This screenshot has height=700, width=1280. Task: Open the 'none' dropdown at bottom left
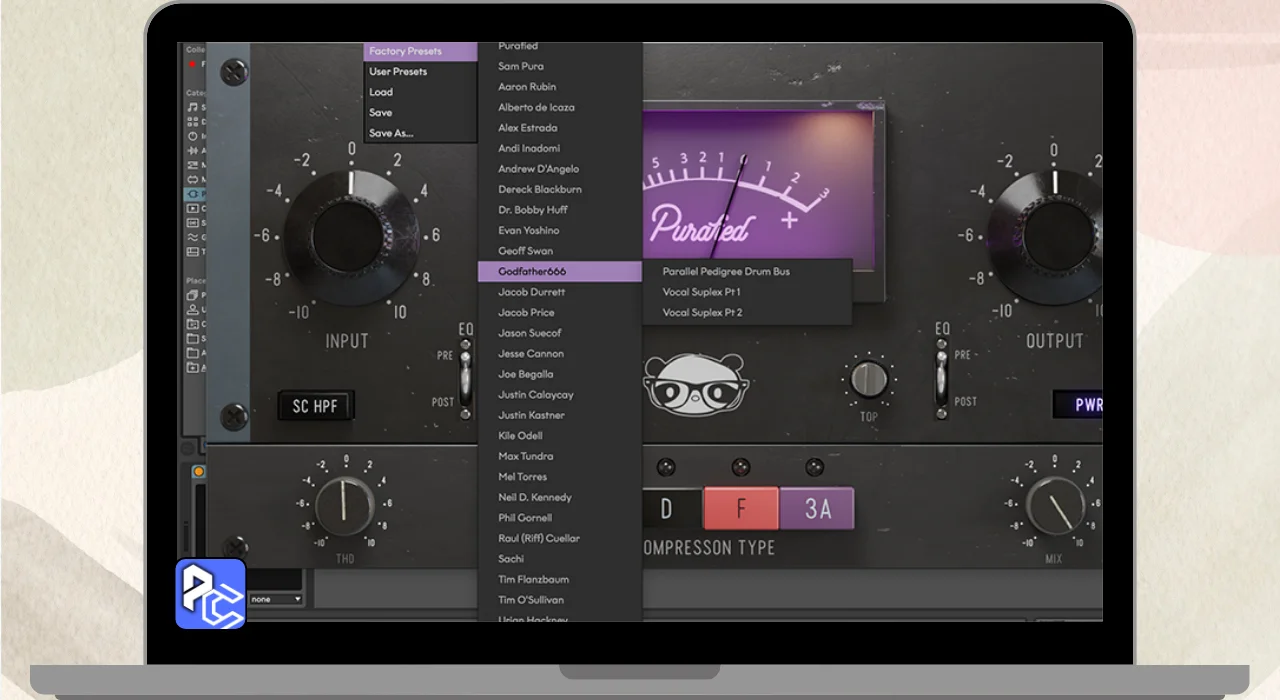pos(276,599)
